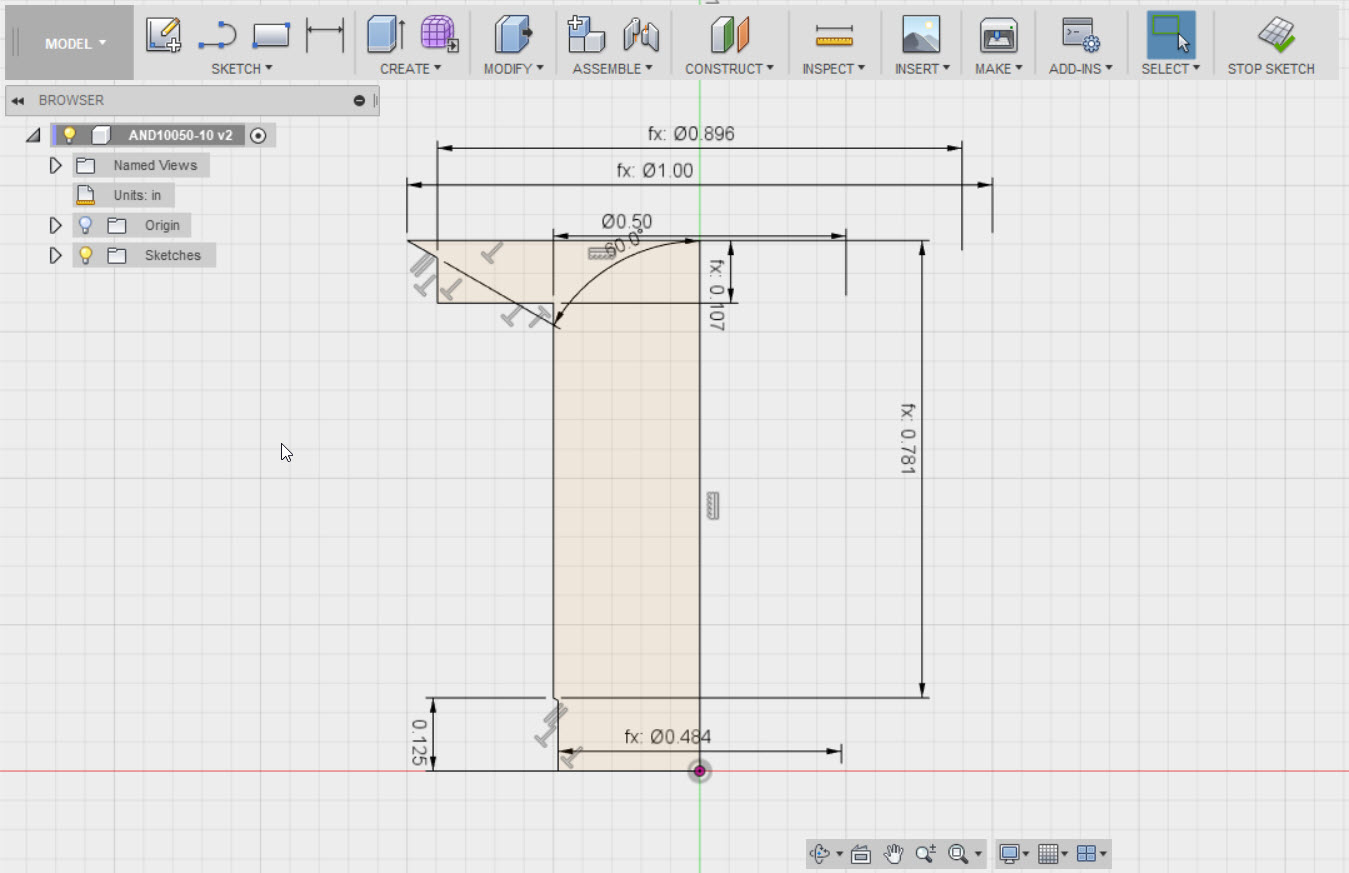This screenshot has height=873, width=1349.
Task: Collapse the BROWSER panel
Action: [15, 100]
